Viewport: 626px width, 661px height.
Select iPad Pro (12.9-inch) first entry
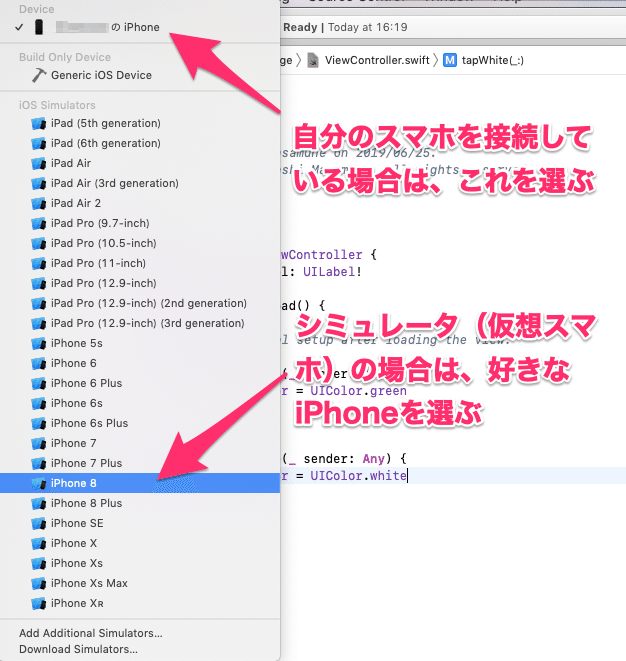pos(140,283)
